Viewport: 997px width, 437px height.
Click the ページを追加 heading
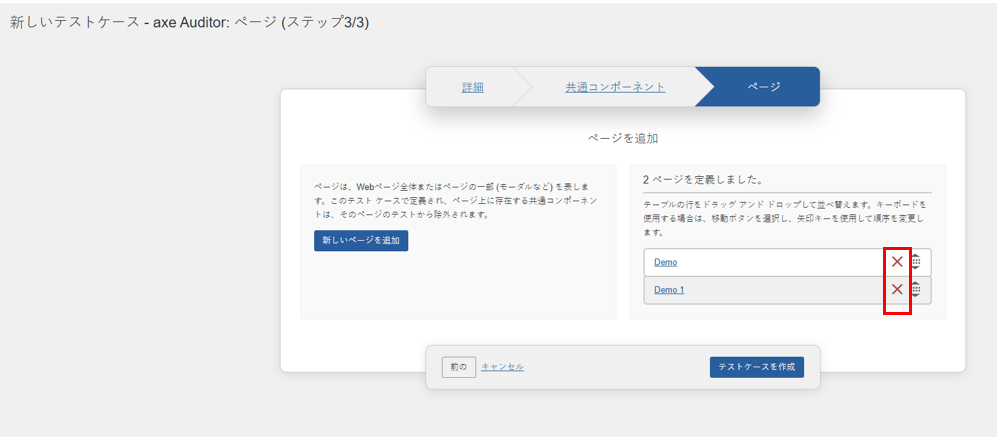622,138
